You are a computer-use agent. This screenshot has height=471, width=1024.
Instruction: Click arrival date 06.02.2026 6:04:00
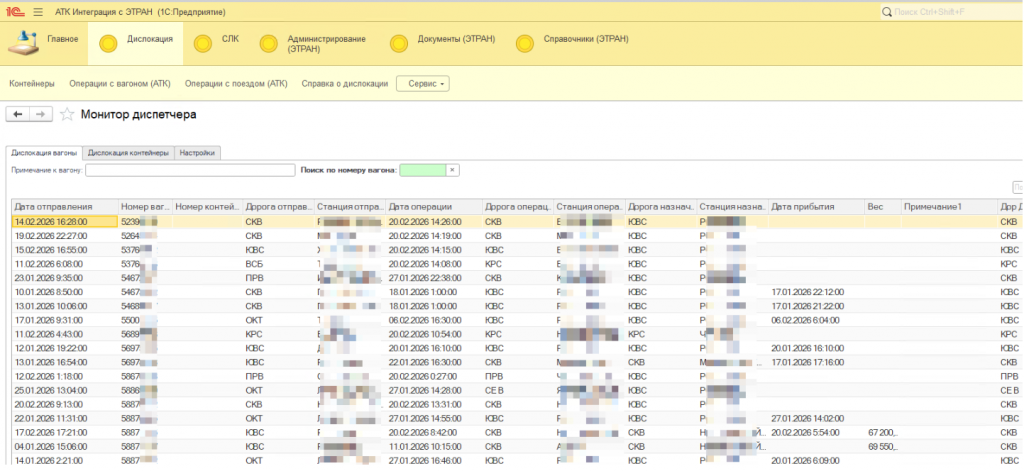pos(805,320)
